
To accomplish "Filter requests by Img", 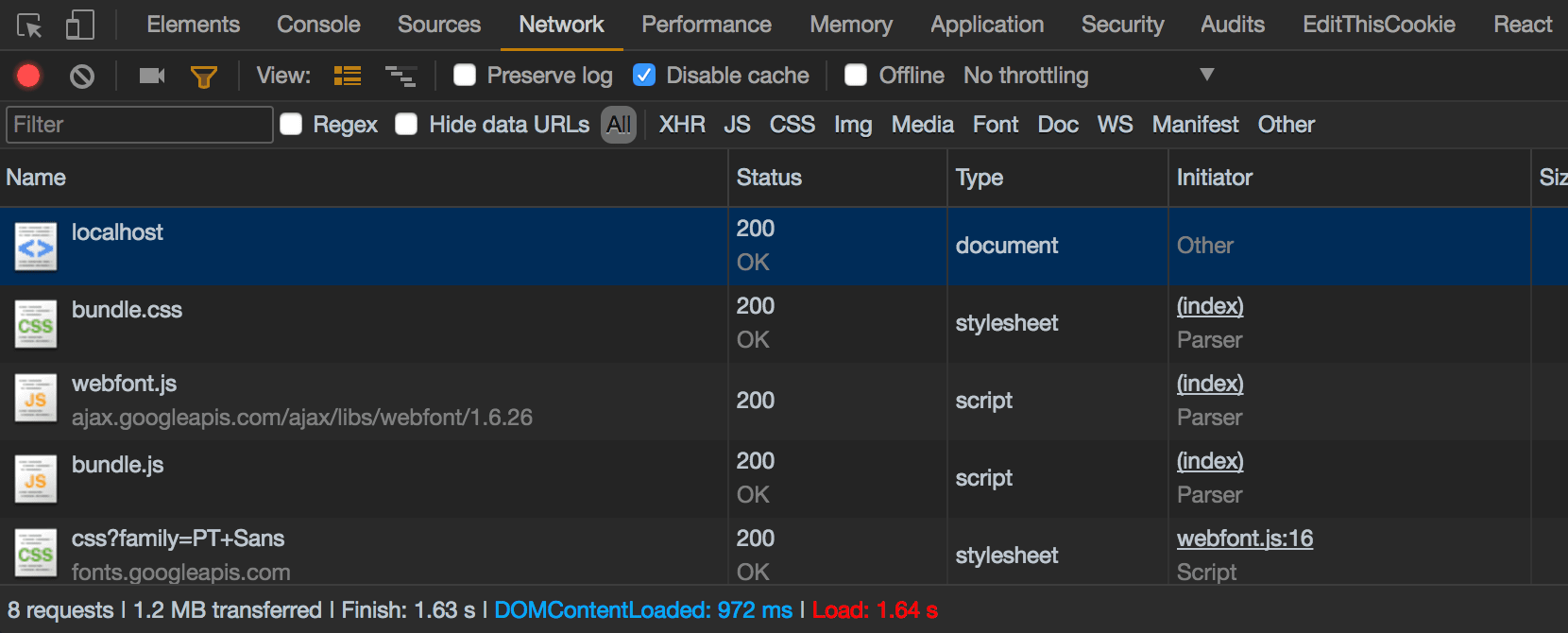I will pyautogui.click(x=853, y=125).
